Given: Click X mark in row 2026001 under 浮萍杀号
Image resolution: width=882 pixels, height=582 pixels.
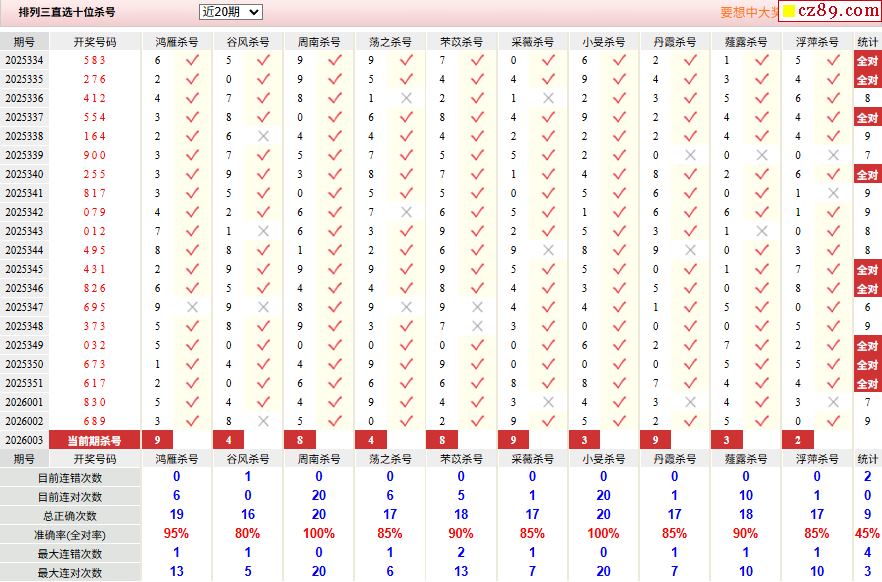Looking at the screenshot, I should click(834, 402).
